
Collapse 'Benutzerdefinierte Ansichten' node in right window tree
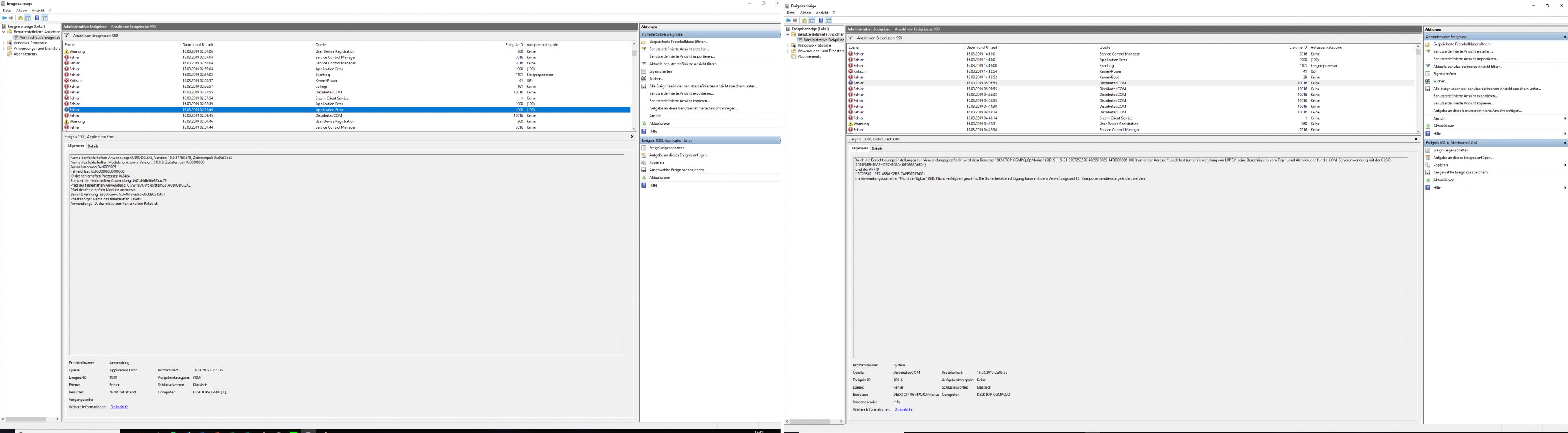[x=788, y=35]
